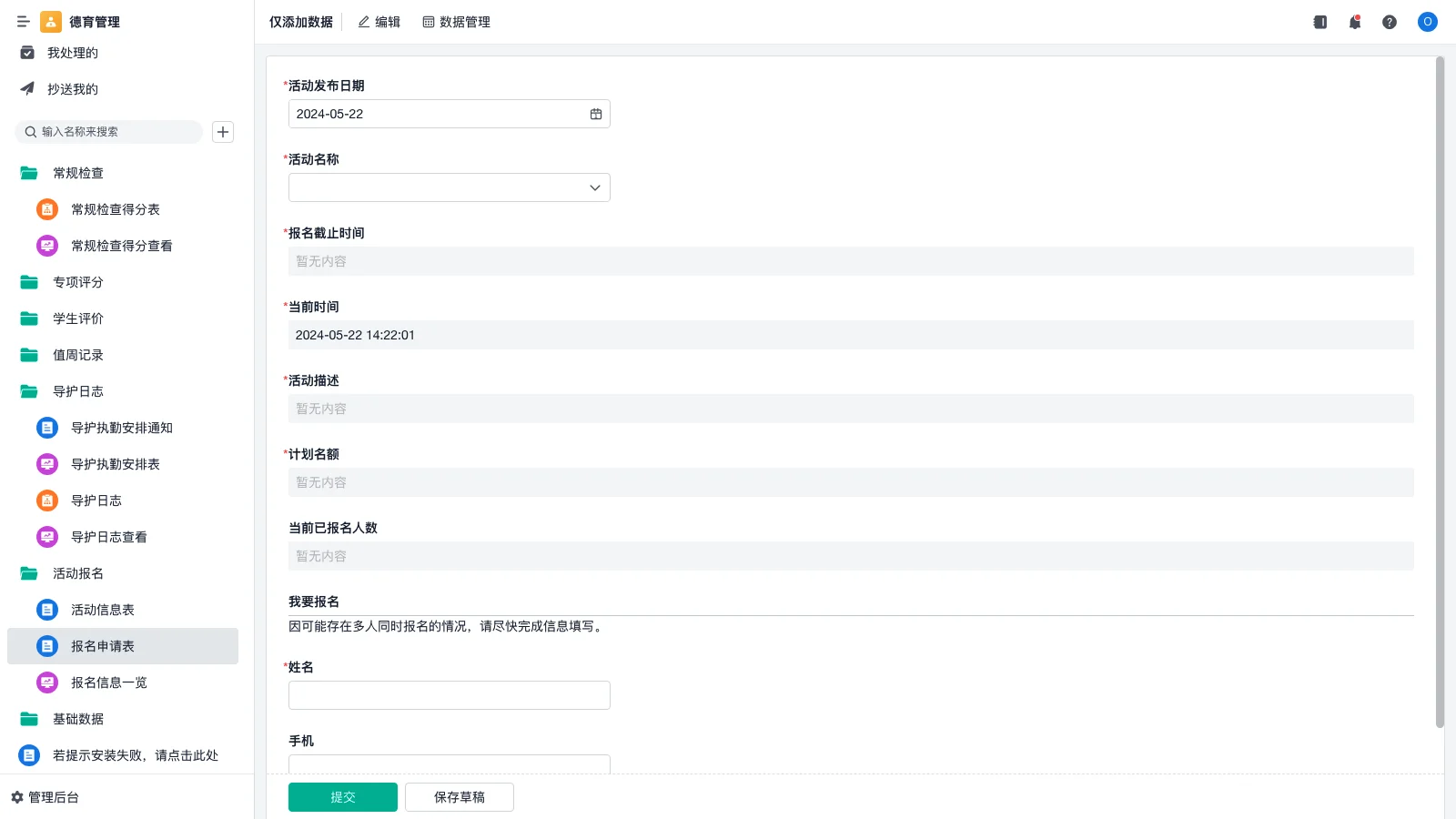The image size is (1456, 819).
Task: Click the 活动信息表 blue icon
Action: [47, 610]
